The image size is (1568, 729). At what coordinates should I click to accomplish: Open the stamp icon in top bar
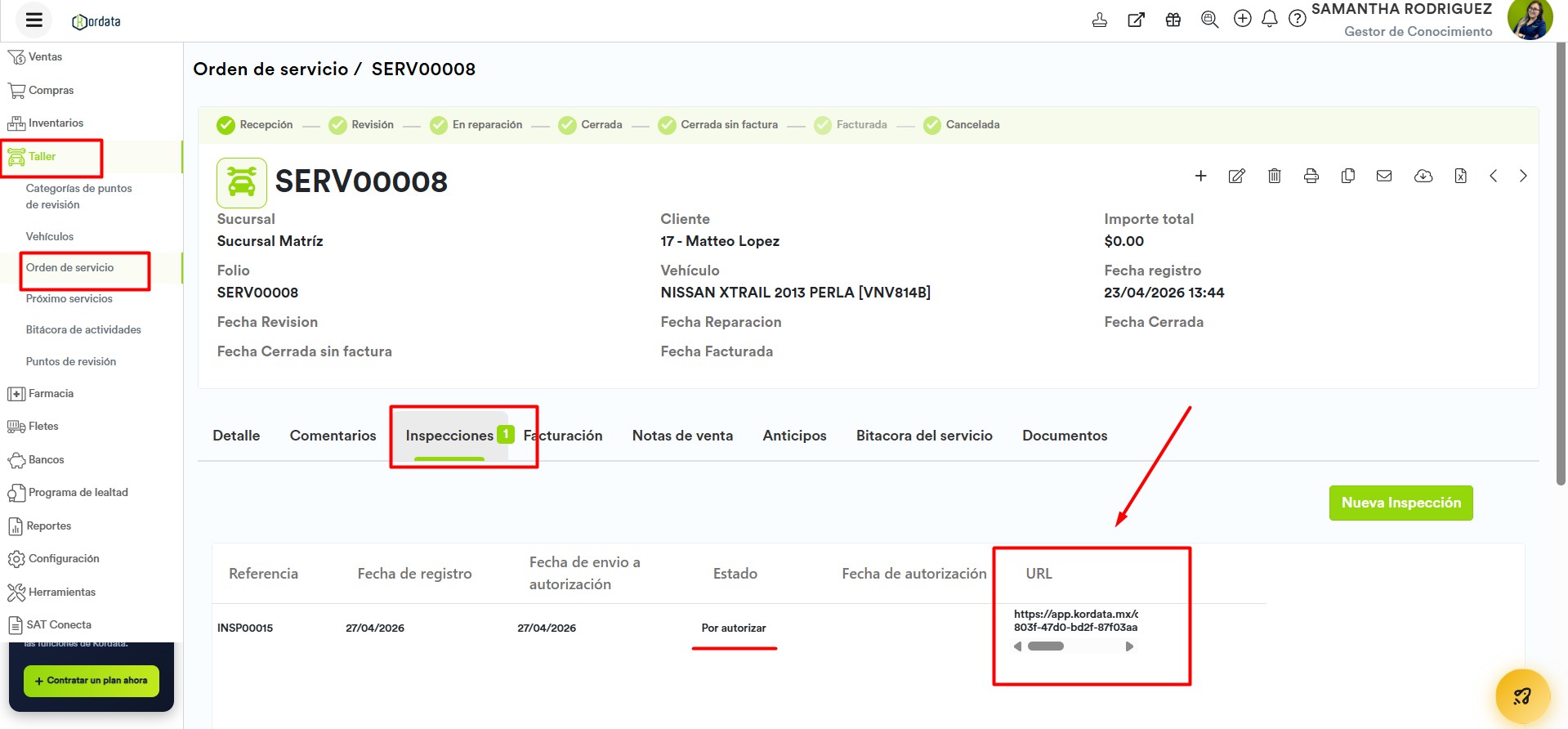pos(1100,20)
